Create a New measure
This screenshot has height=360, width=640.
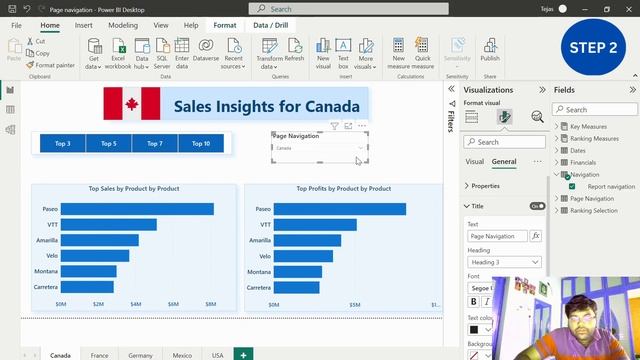point(398,53)
